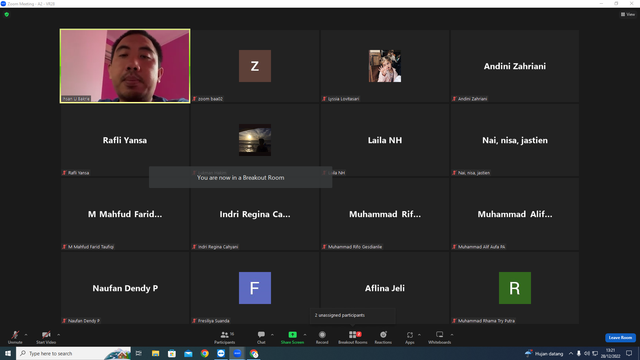Click the Leave Room button
Viewport: 640px width, 360px height.
point(620,338)
